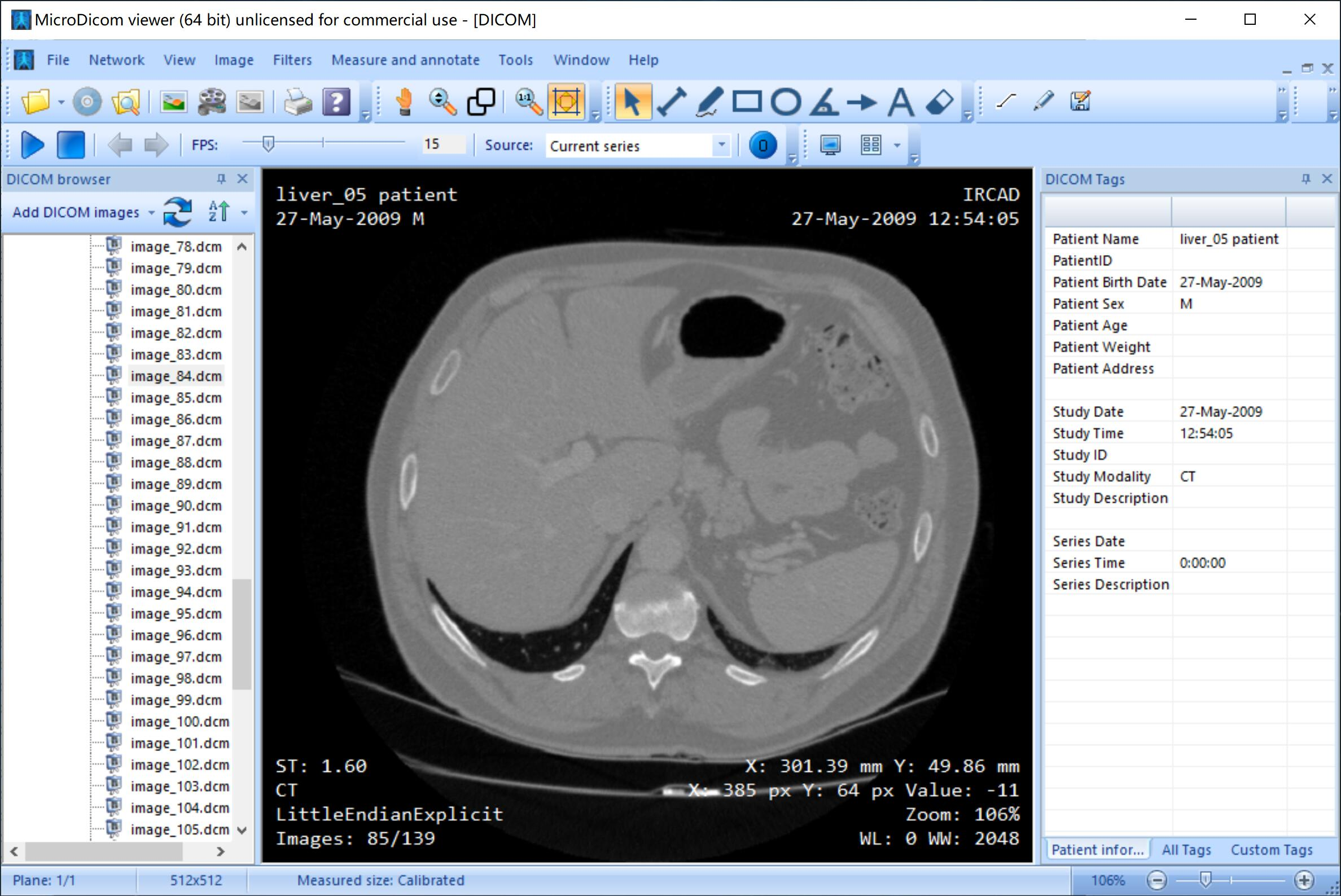Image resolution: width=1341 pixels, height=896 pixels.
Task: Activate the Pan hand tool
Action: click(404, 102)
